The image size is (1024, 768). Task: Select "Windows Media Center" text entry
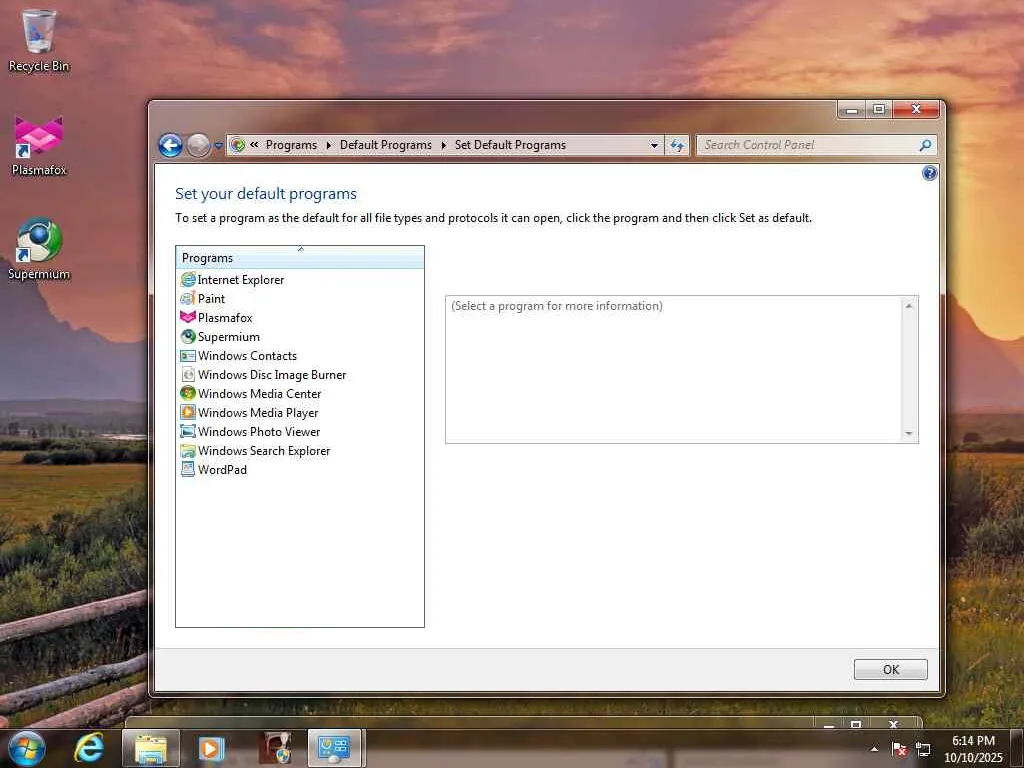click(x=260, y=394)
